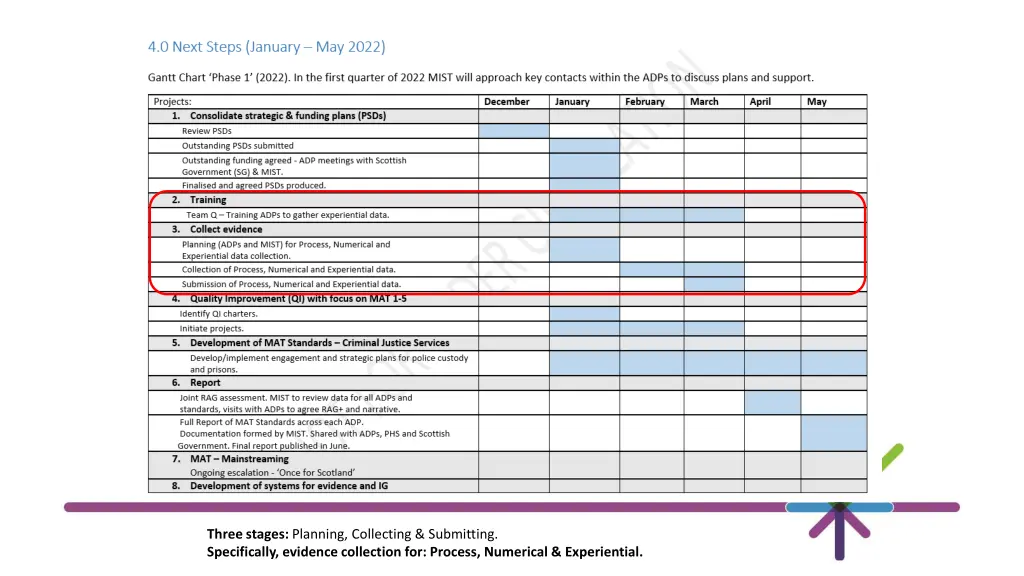The height and width of the screenshot is (576, 1024).
Task: Click the blue April bar for Joint RAG assessment
Action: pyautogui.click(x=773, y=403)
